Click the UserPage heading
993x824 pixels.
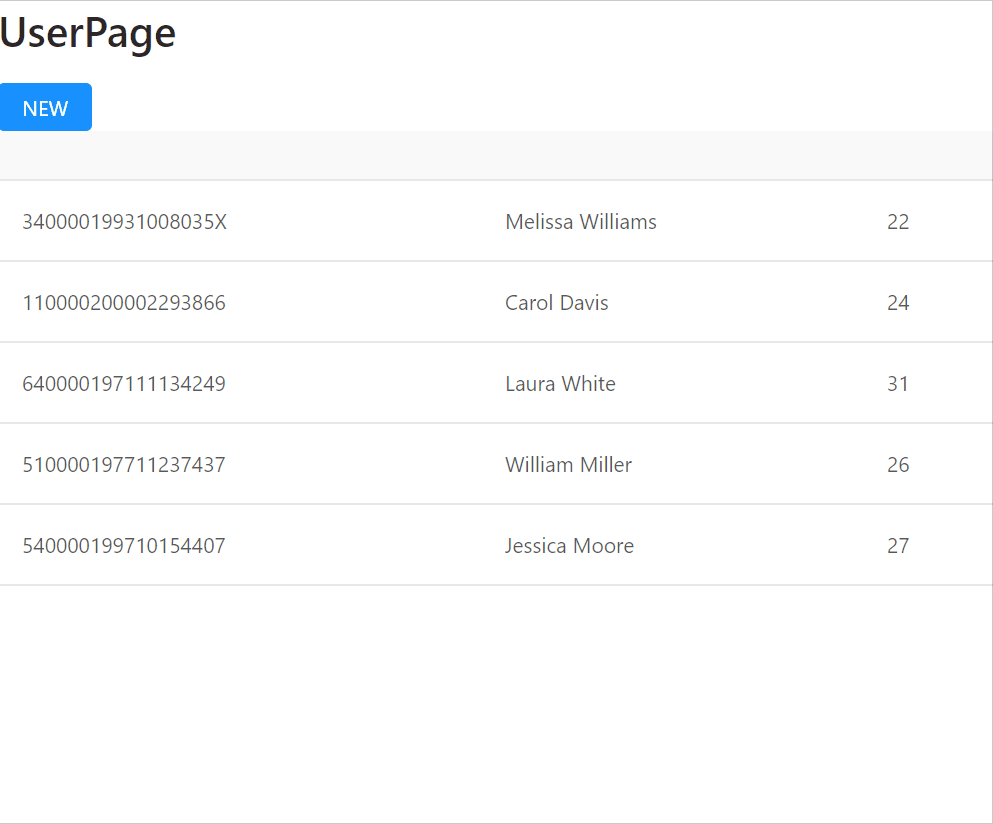coord(88,34)
